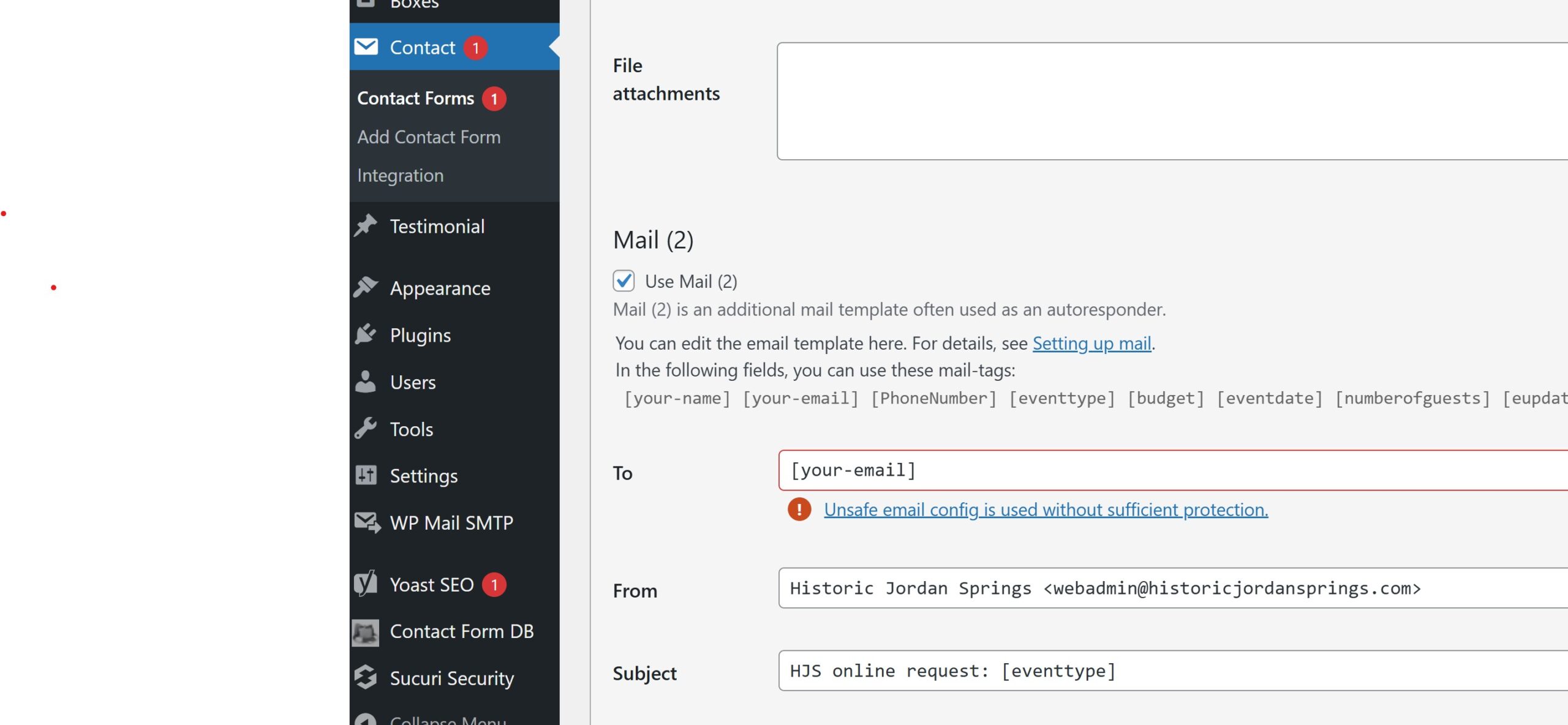Click the To field with [your-email]
Screen dimensions: 1568x725
pos(1164,470)
